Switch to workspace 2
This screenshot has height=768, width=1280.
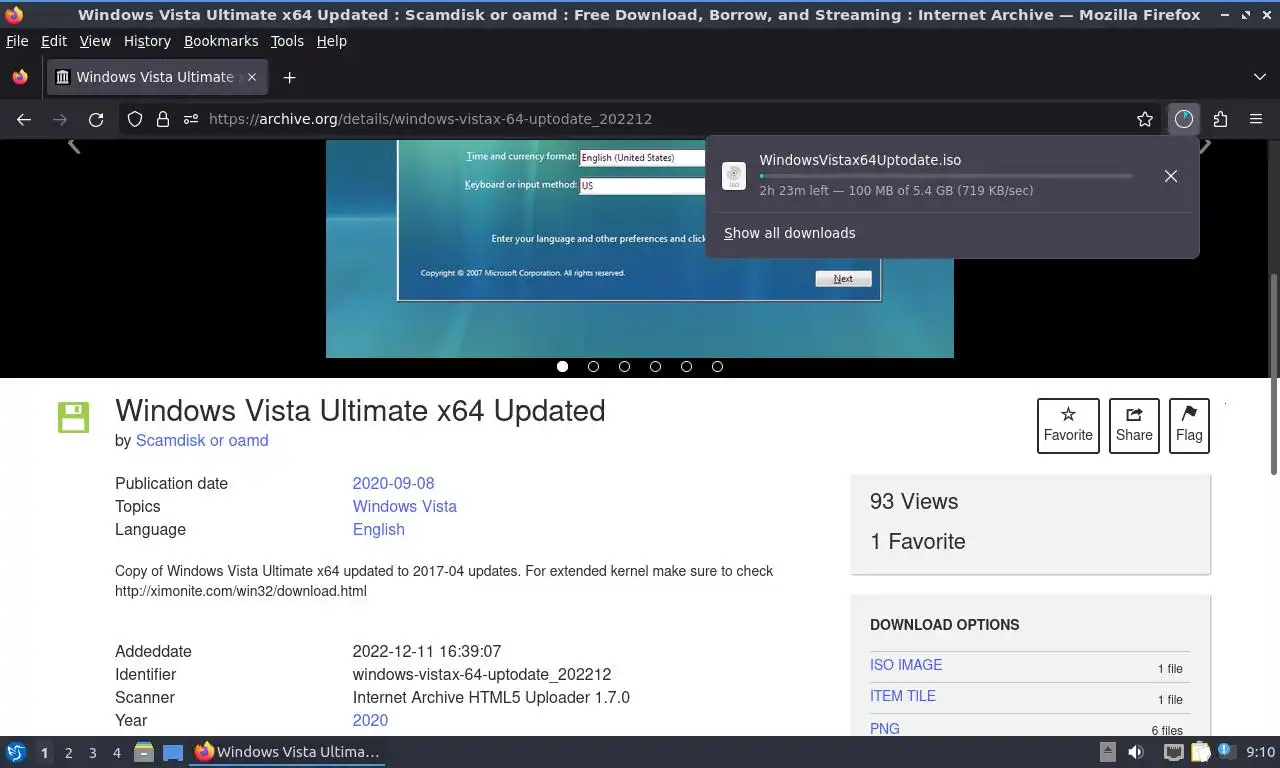coord(68,753)
